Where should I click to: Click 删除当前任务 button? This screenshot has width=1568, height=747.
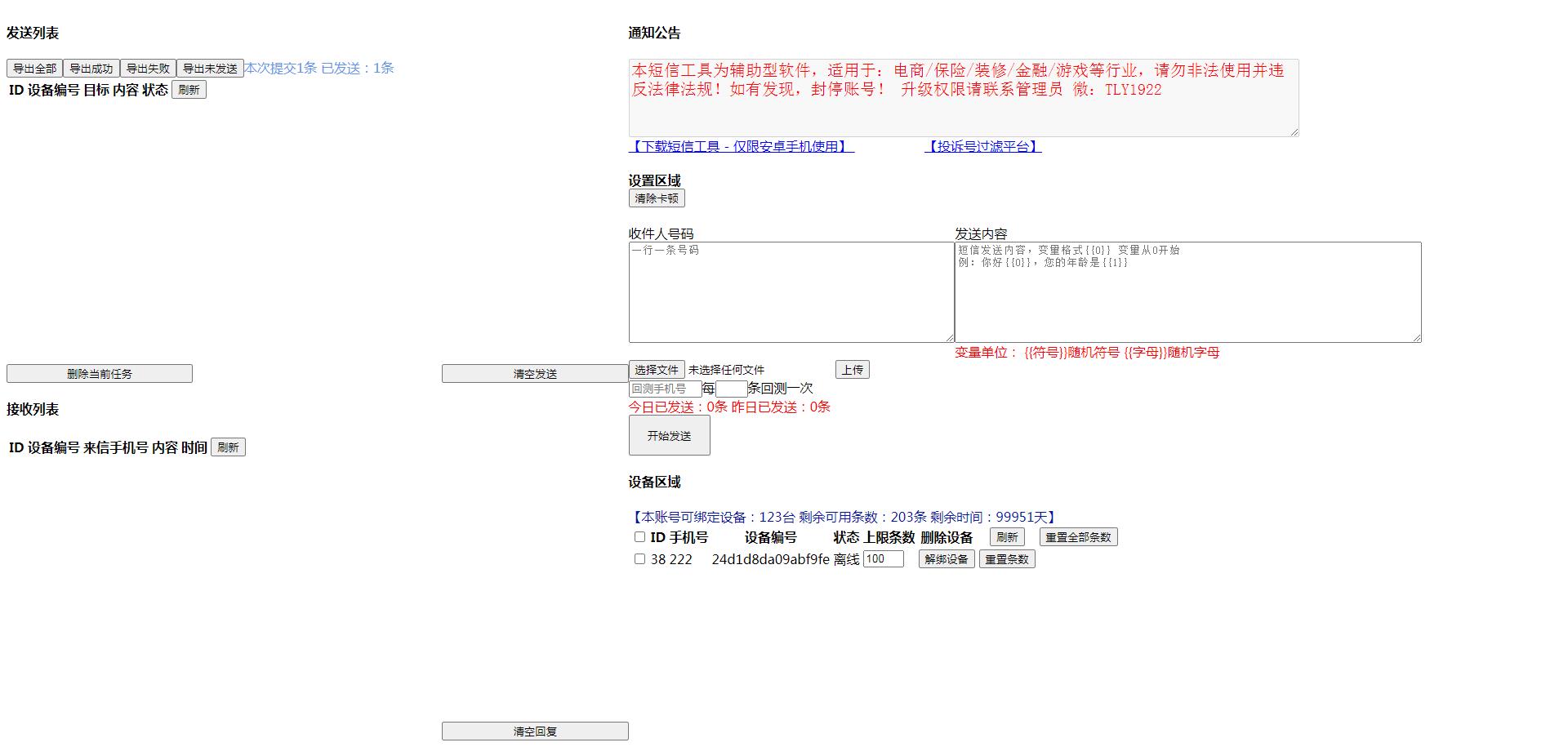point(100,373)
